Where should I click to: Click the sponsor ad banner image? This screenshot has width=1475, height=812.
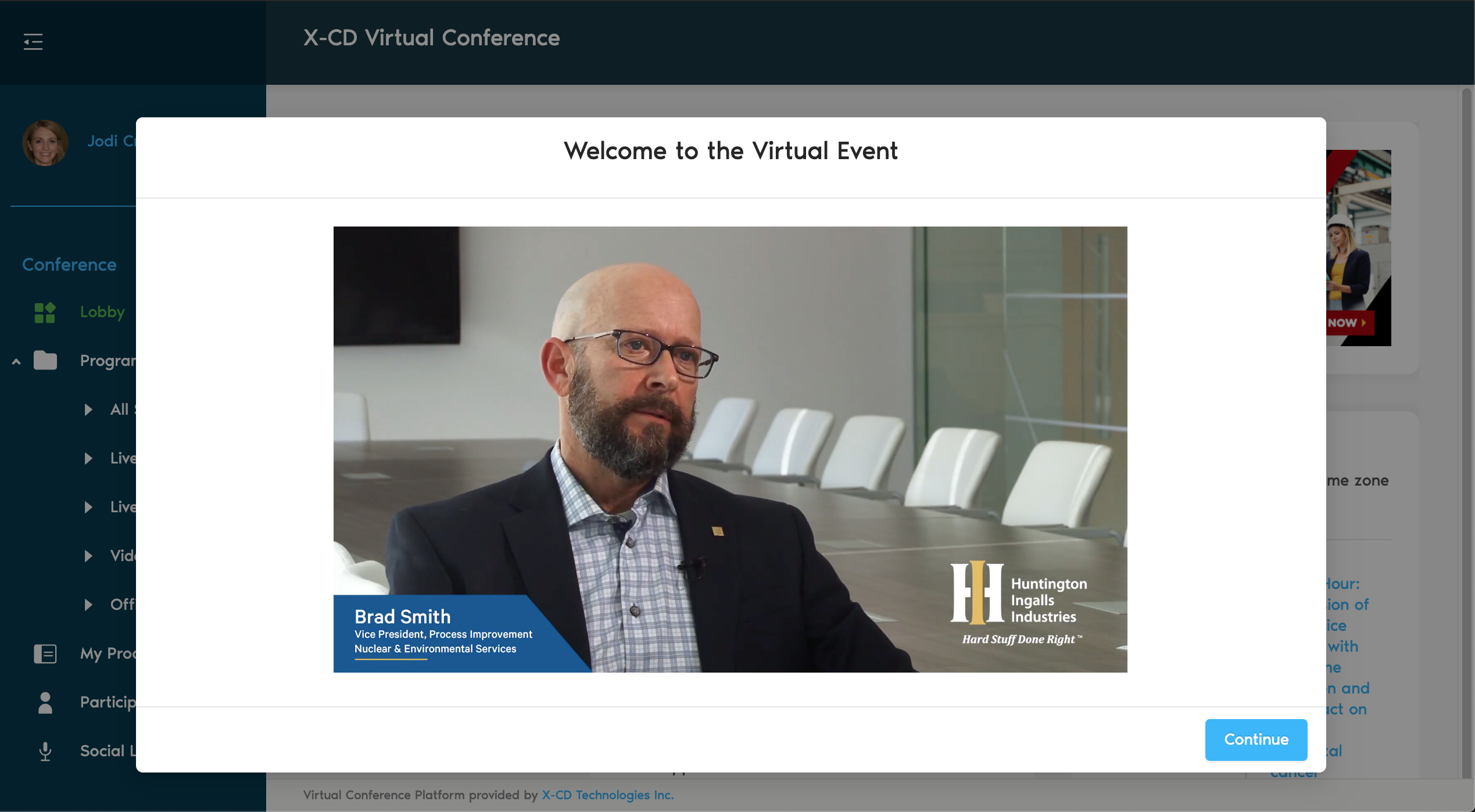(x=1359, y=248)
